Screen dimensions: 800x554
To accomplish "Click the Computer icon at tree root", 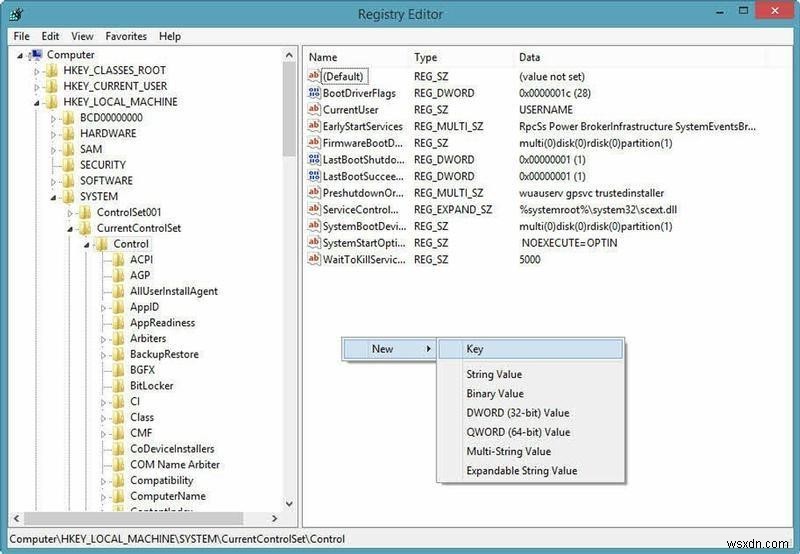I will pos(36,55).
